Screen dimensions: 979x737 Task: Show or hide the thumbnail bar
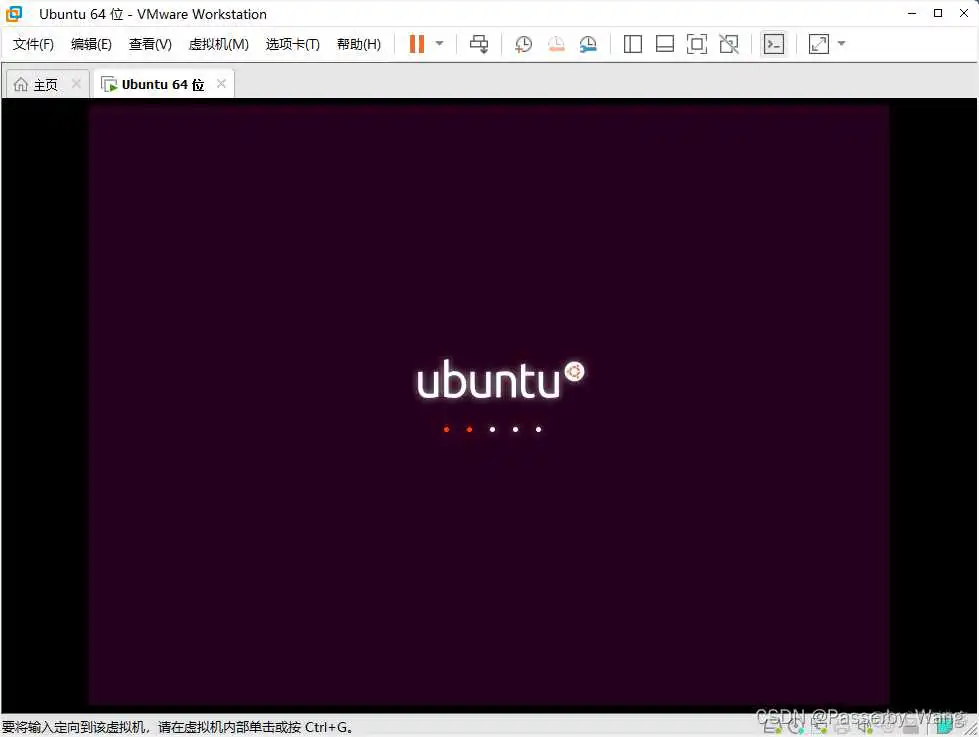pos(665,44)
